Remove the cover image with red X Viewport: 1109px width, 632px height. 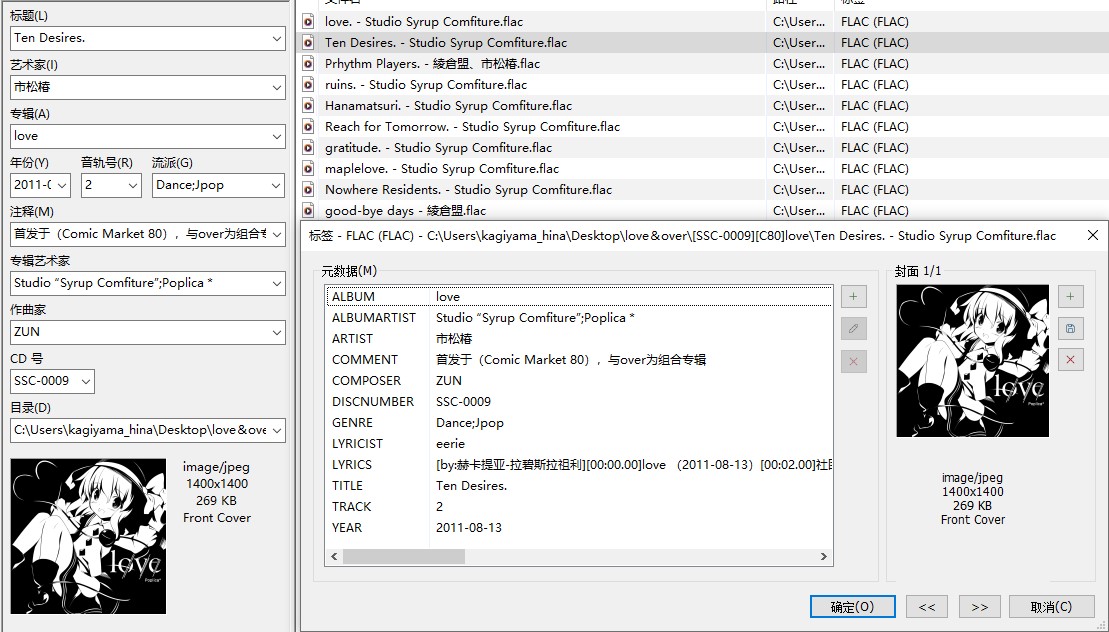click(x=1071, y=360)
